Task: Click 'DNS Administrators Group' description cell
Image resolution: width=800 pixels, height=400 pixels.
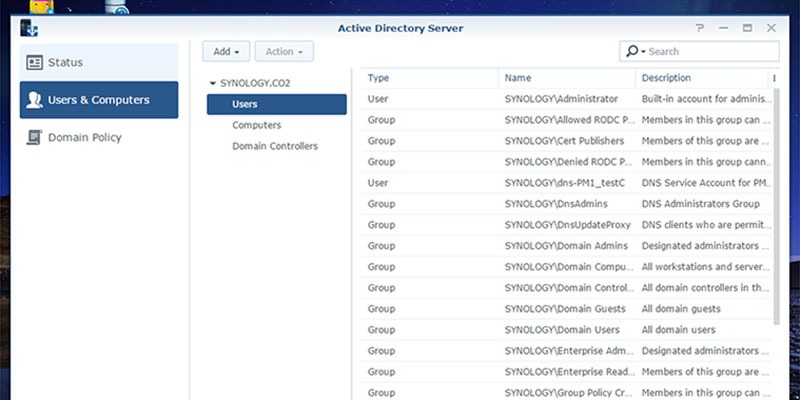Action: pyautogui.click(x=701, y=204)
